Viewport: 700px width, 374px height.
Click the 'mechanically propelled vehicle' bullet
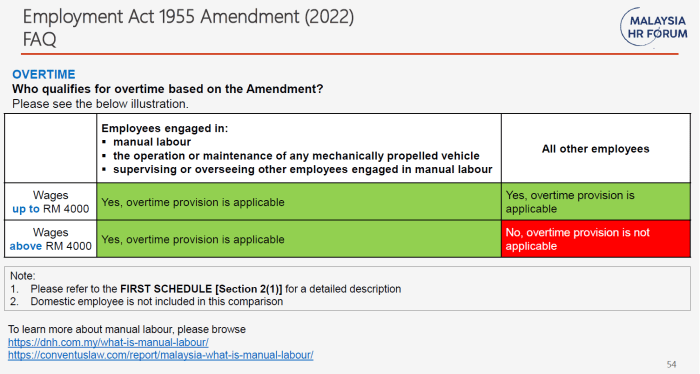coord(296,156)
